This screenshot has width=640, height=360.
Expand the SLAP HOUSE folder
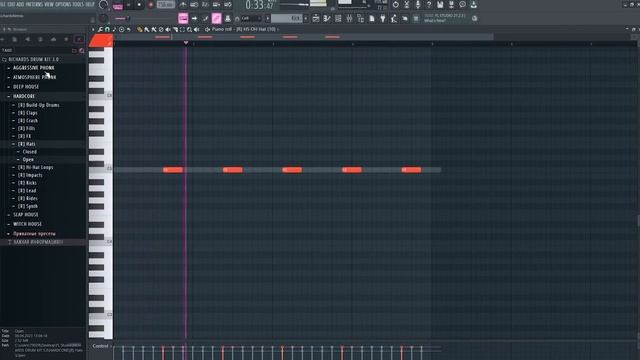coord(26,215)
